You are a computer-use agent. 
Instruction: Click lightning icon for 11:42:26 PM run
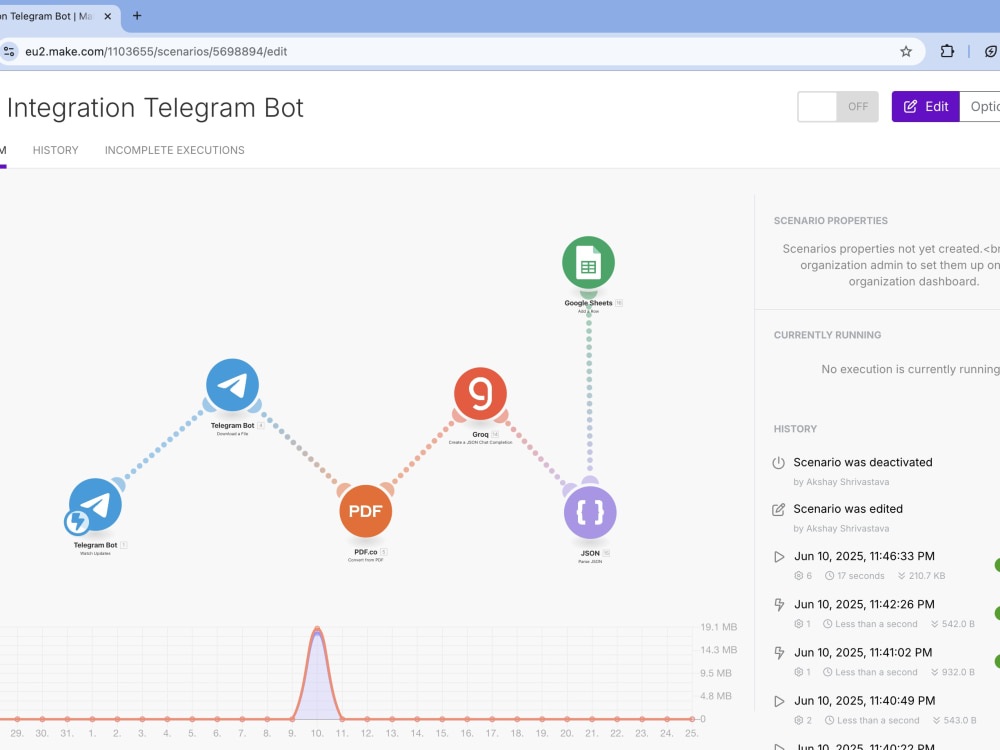pos(779,605)
